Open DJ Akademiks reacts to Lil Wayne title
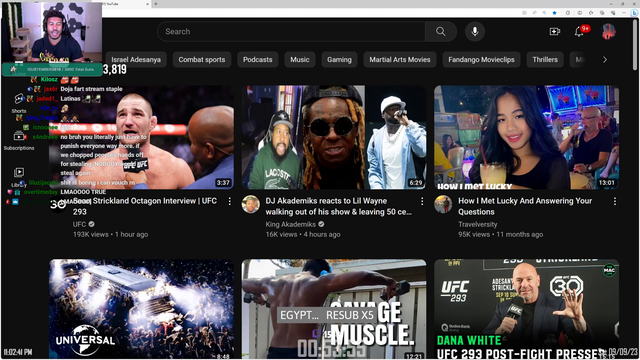 coord(338,206)
